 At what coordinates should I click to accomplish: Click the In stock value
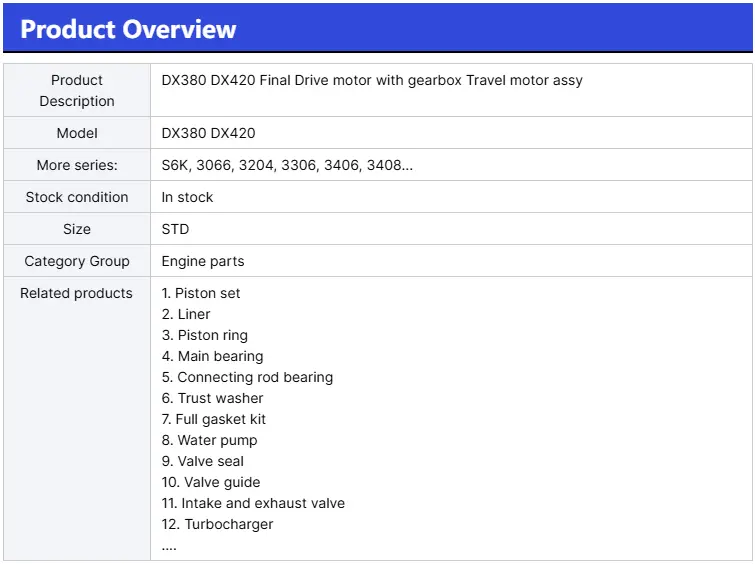(x=187, y=197)
